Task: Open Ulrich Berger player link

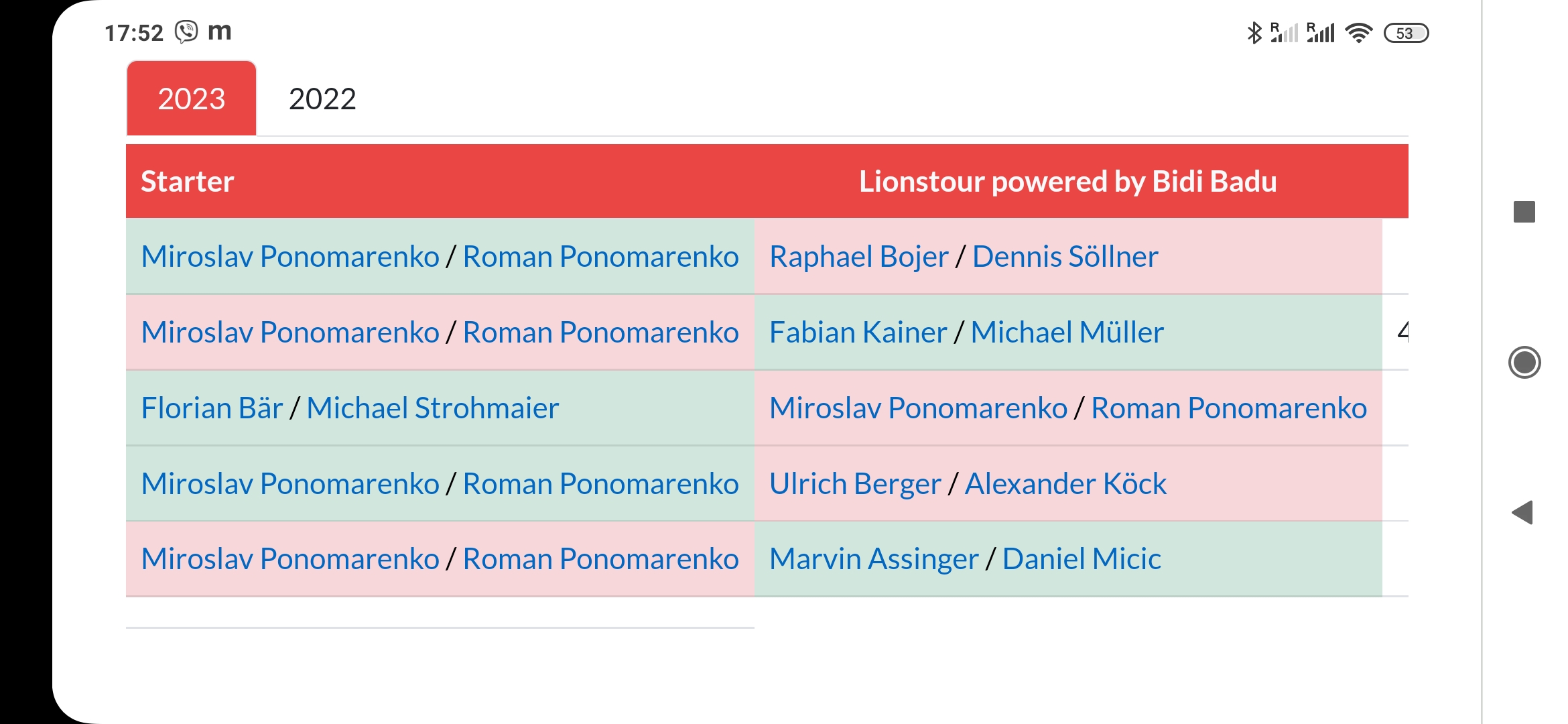Action: [x=855, y=484]
